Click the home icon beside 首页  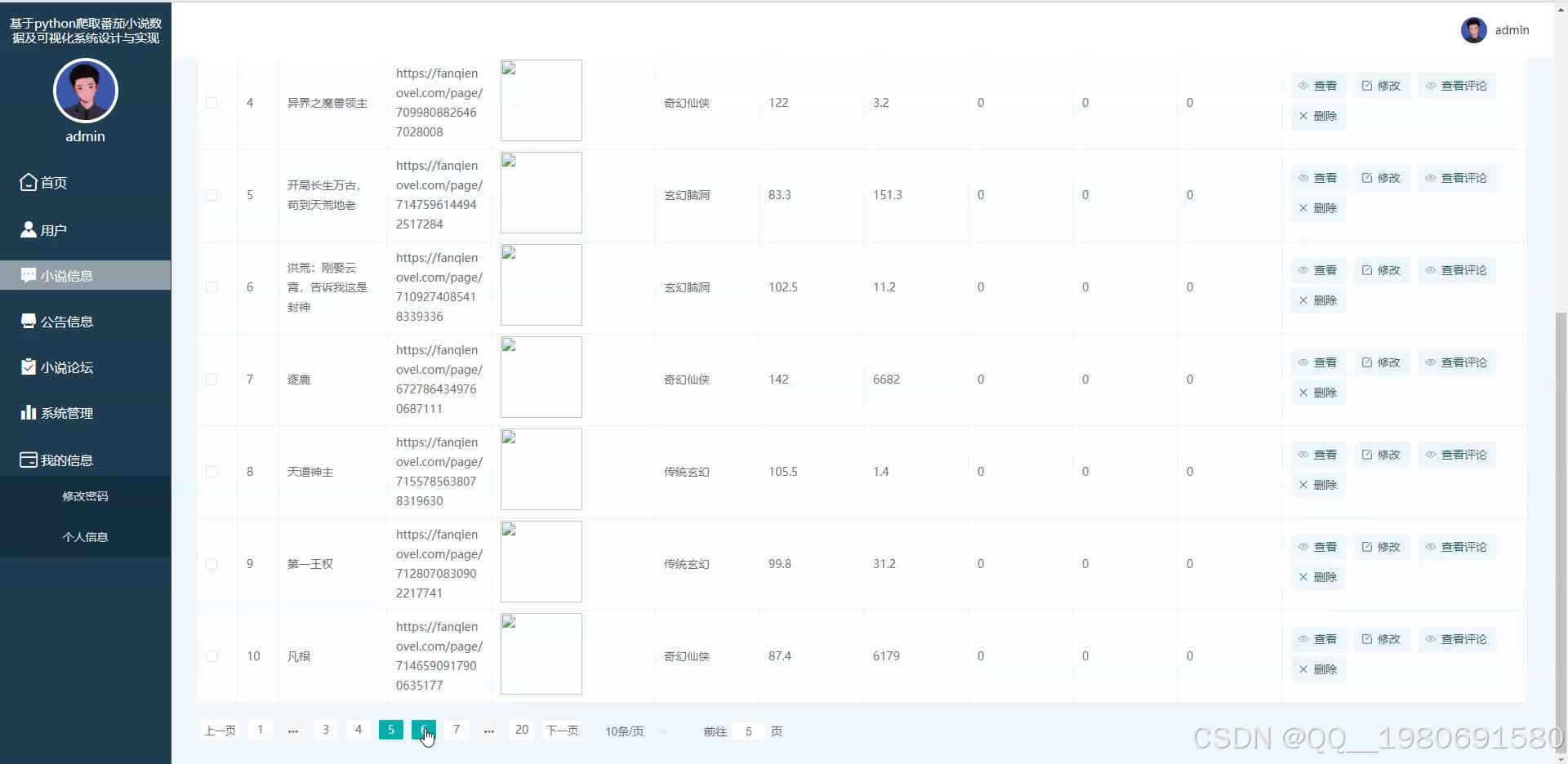tap(29, 181)
